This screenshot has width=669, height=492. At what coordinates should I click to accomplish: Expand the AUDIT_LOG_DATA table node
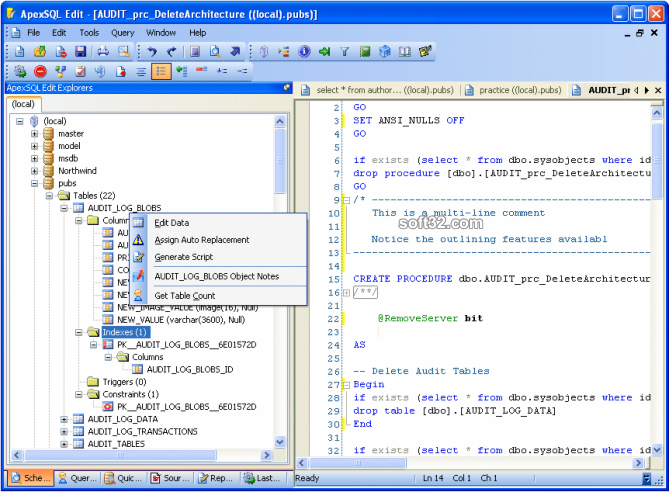64,419
